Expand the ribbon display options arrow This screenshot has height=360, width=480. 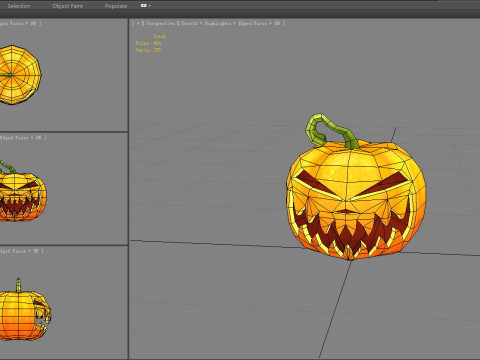pos(150,6)
